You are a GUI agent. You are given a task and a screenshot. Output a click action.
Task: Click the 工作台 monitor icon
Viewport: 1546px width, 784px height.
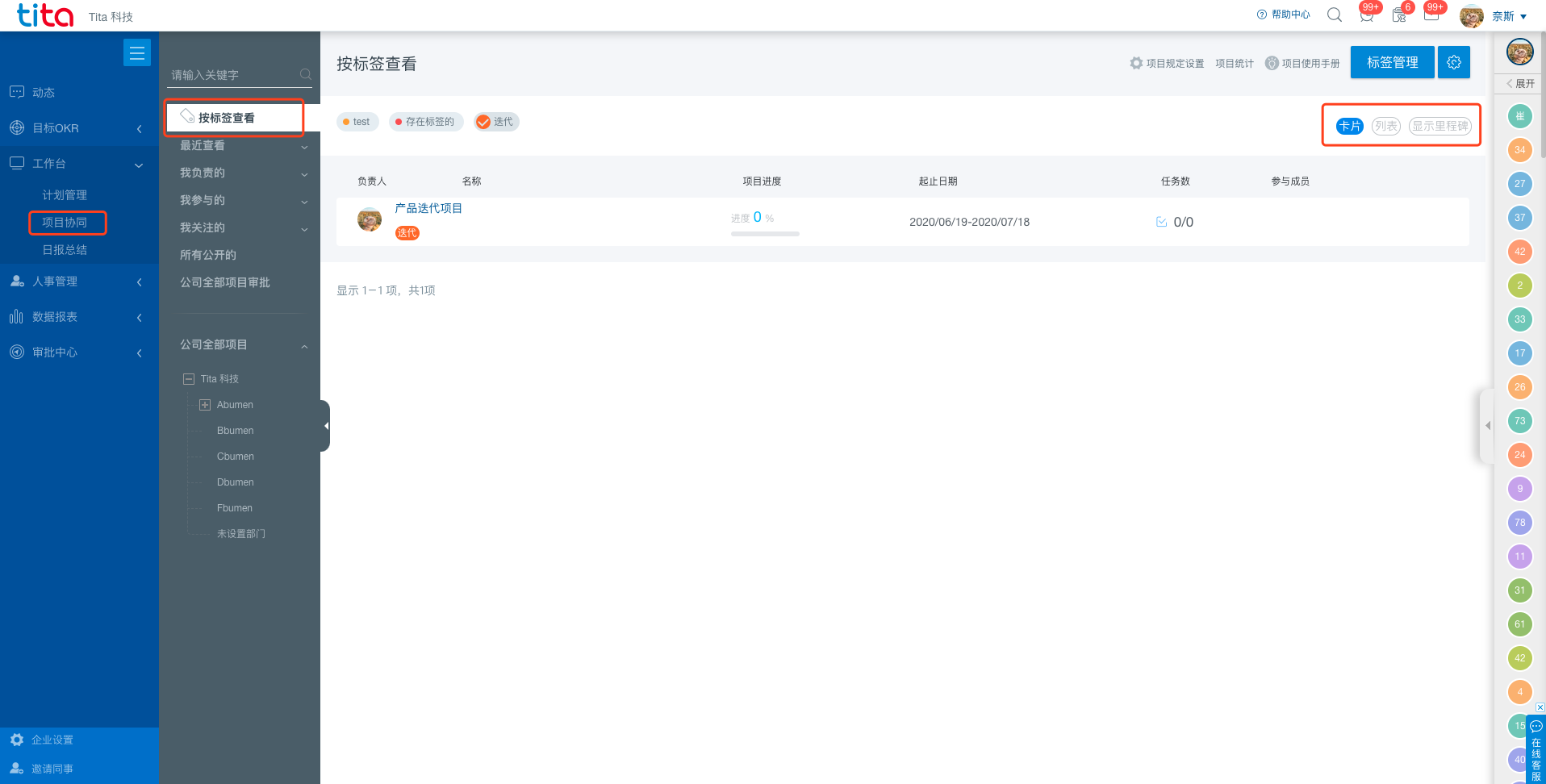(17, 163)
